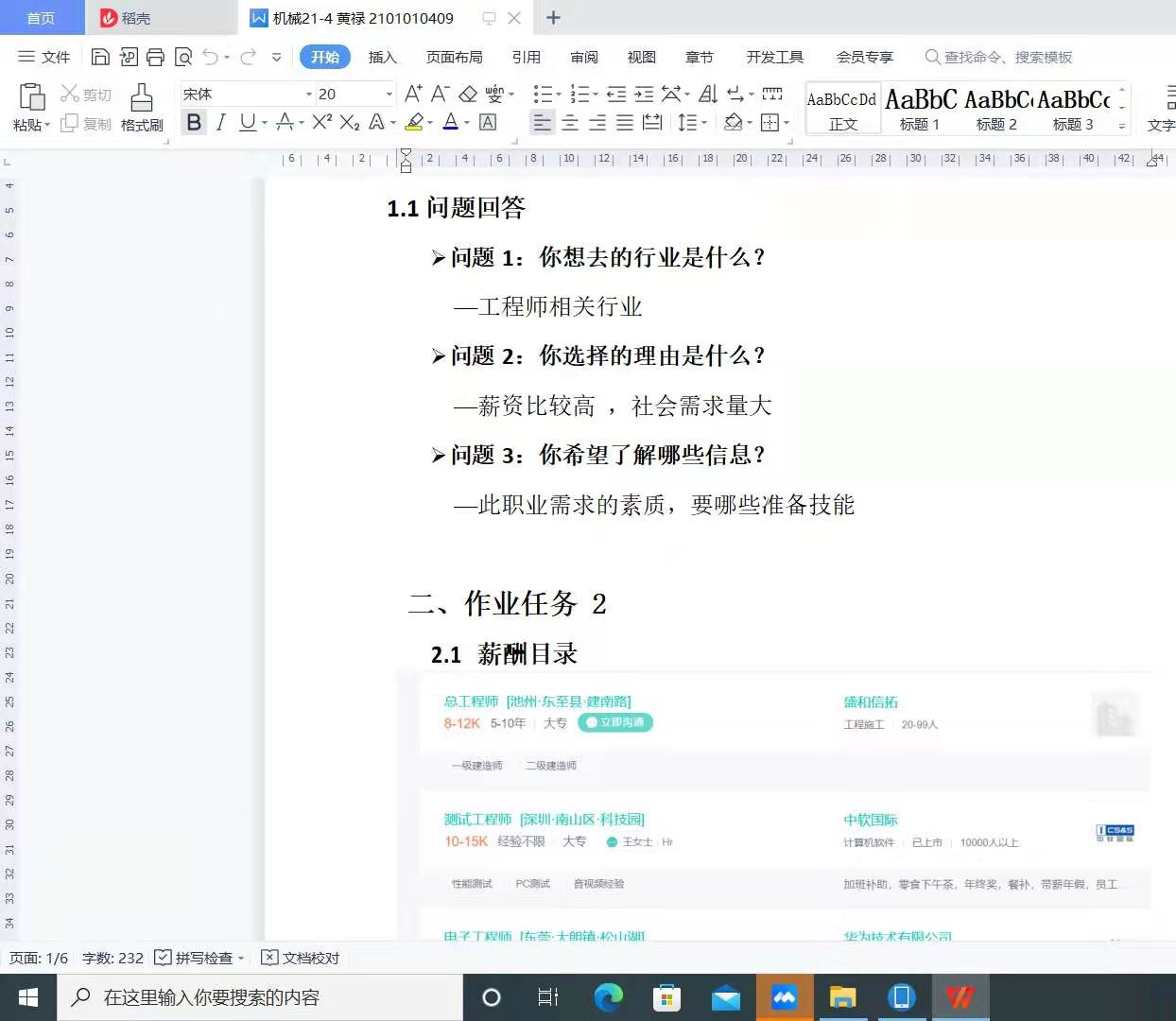Image resolution: width=1176 pixels, height=1021 pixels.
Task: Apply superscript formatting
Action: click(x=322, y=122)
